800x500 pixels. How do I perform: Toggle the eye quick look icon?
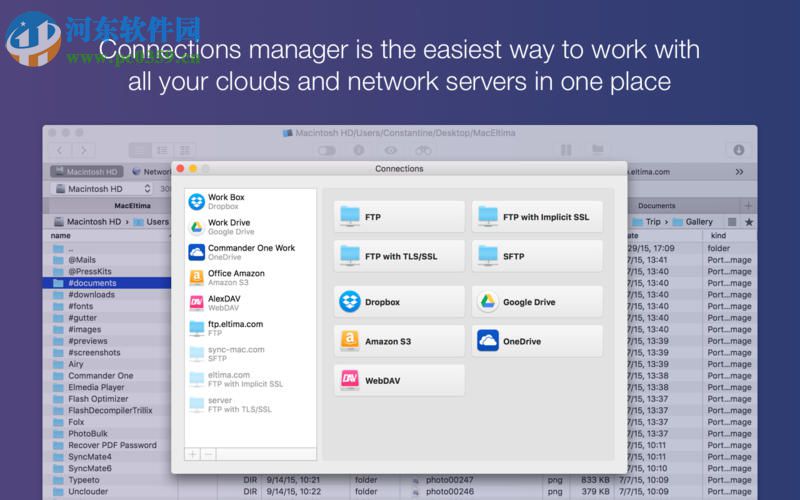click(391, 150)
